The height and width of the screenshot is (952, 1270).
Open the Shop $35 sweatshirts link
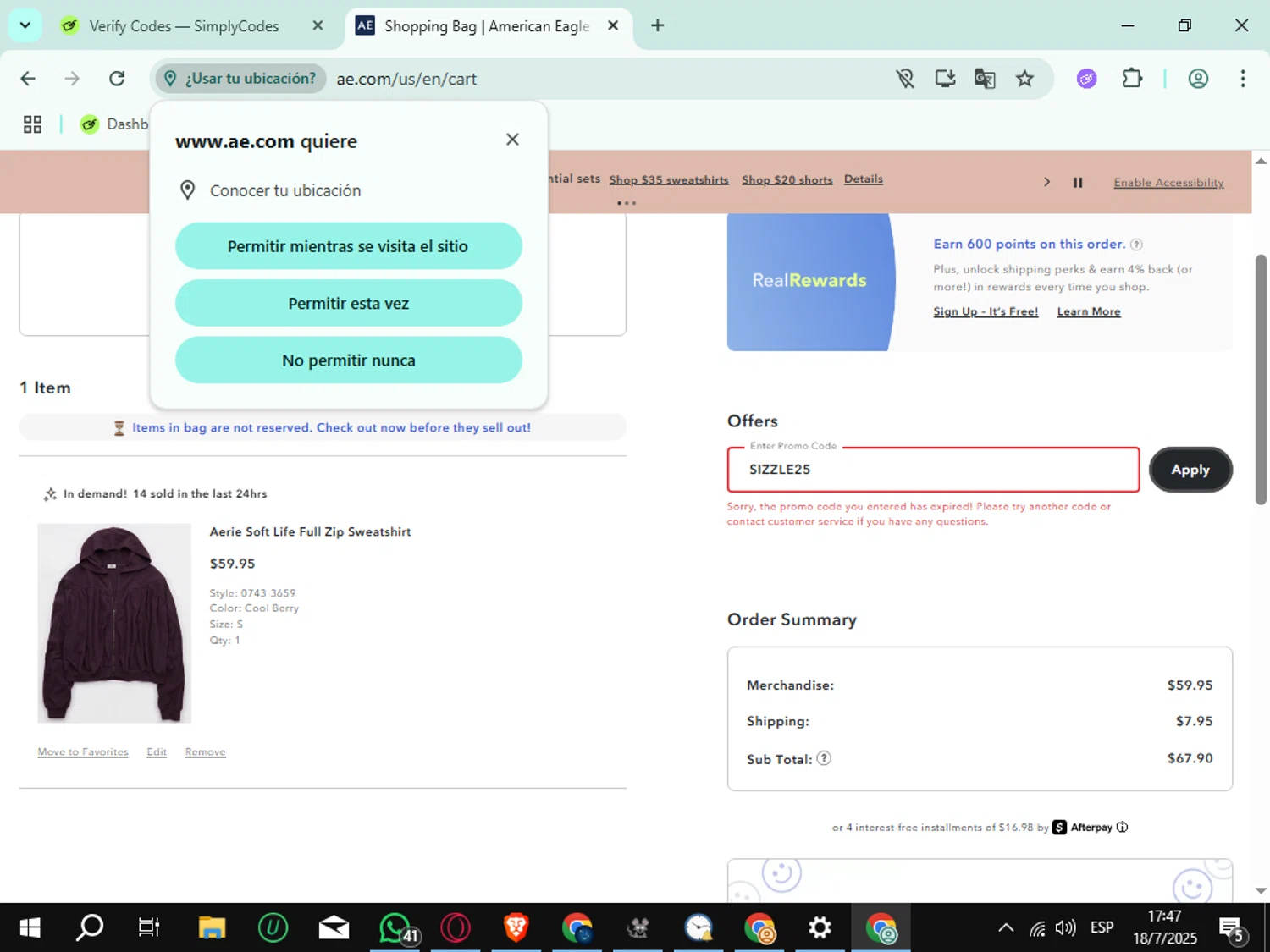pyautogui.click(x=669, y=179)
